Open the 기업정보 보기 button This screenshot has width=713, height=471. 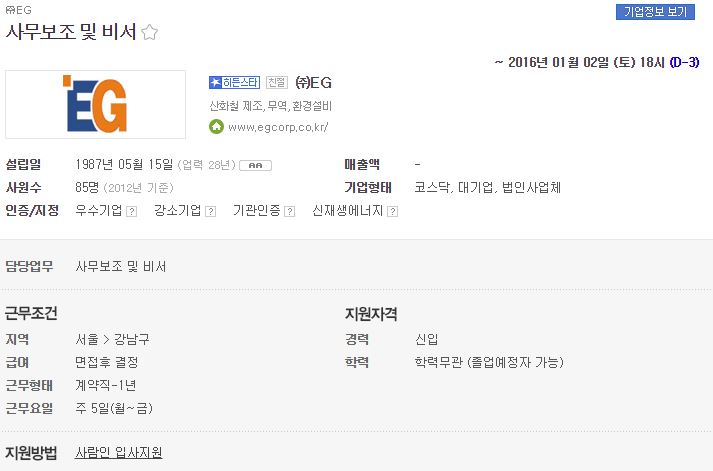655,12
